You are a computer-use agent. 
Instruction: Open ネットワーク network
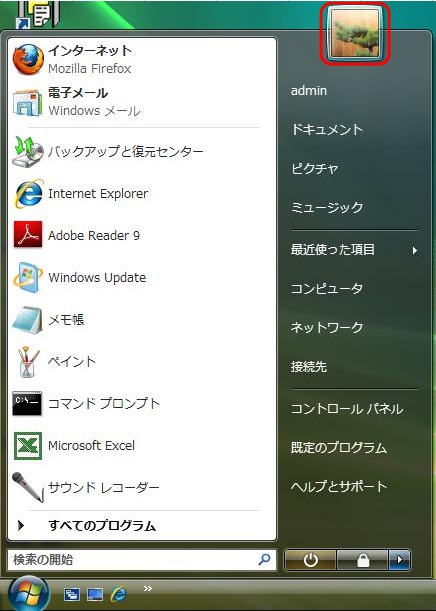327,328
